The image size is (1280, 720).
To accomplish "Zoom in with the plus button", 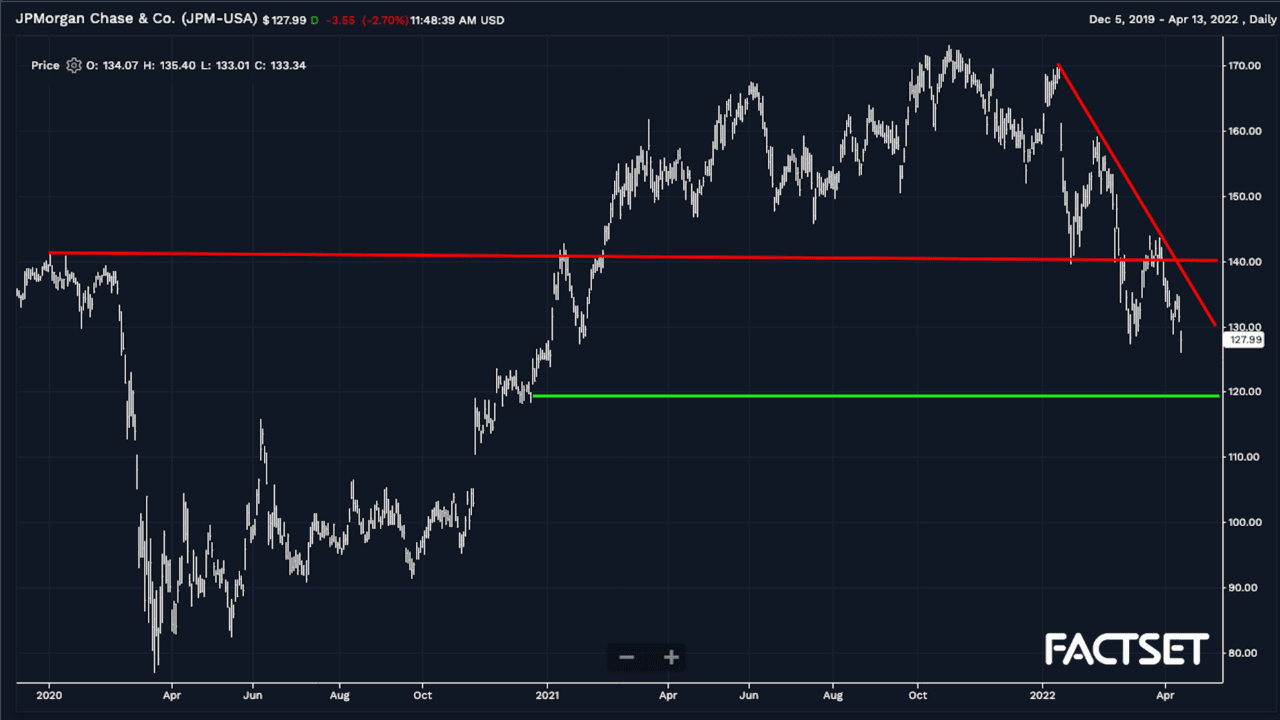I will [x=671, y=657].
